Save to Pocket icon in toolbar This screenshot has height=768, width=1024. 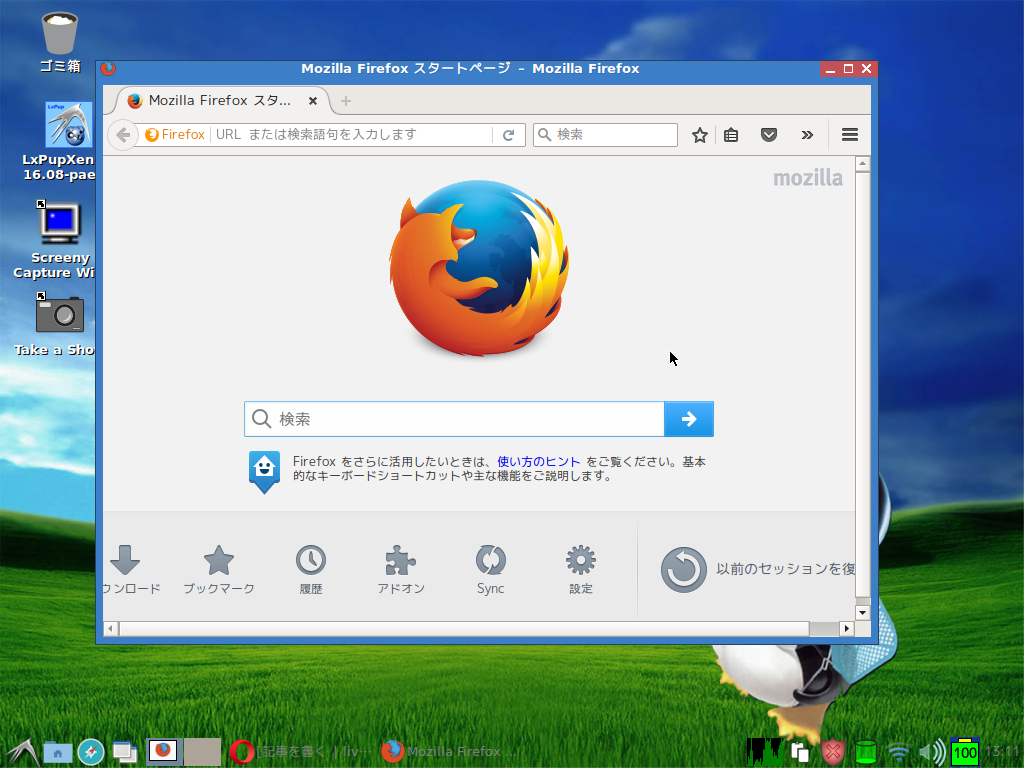click(769, 135)
